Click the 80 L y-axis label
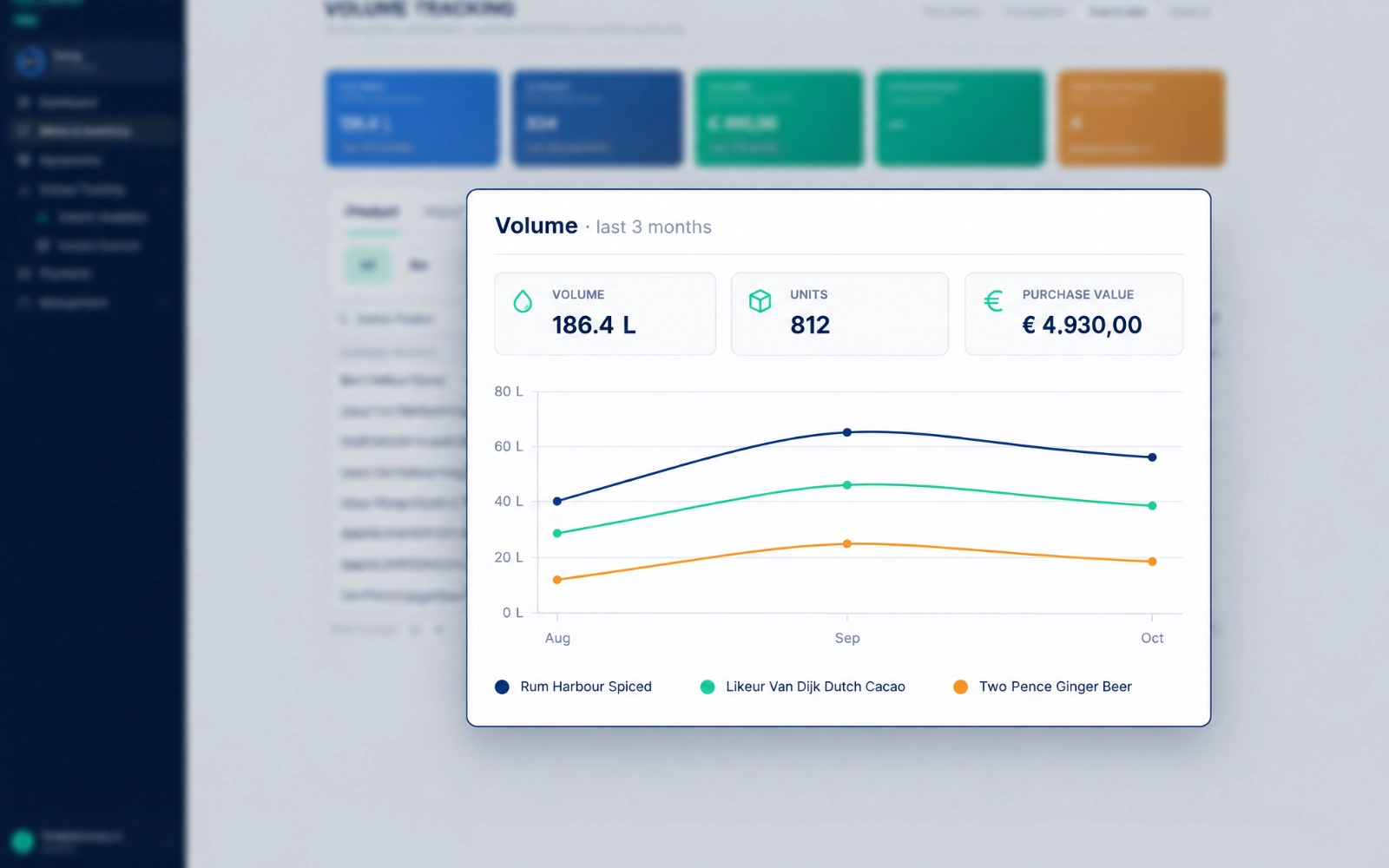Image resolution: width=1389 pixels, height=868 pixels. tap(509, 391)
